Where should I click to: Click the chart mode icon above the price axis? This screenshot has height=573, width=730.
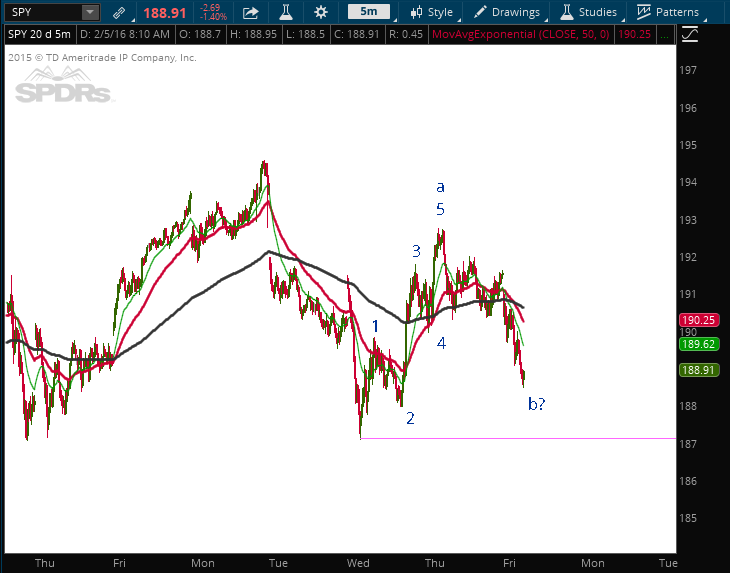690,35
